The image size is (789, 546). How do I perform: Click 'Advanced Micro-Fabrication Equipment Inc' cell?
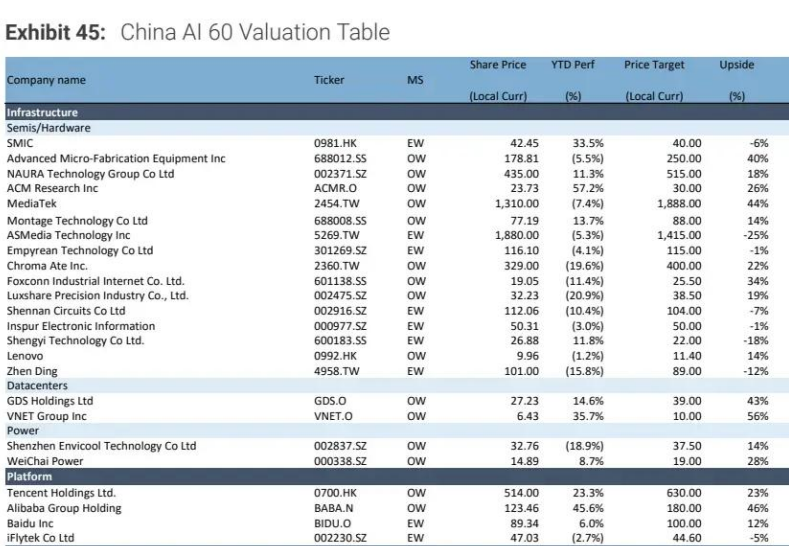pyautogui.click(x=116, y=159)
